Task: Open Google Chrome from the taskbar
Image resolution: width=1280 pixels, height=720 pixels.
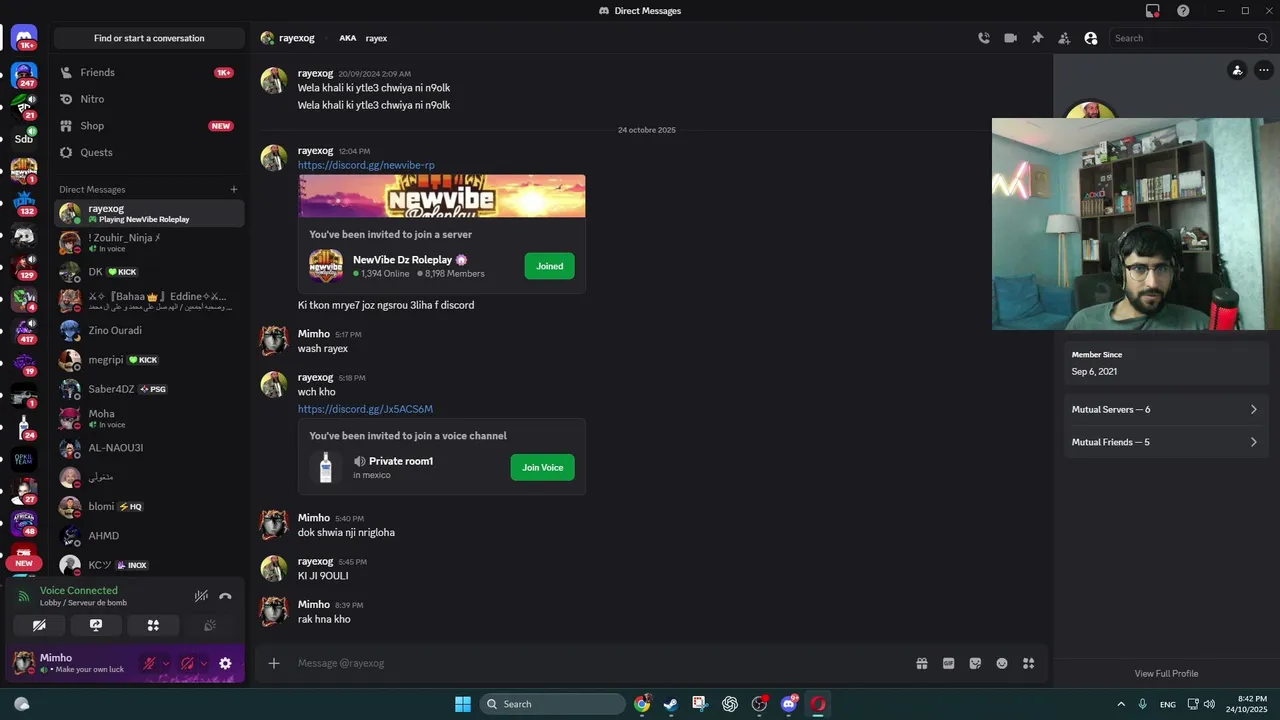Action: [x=642, y=704]
